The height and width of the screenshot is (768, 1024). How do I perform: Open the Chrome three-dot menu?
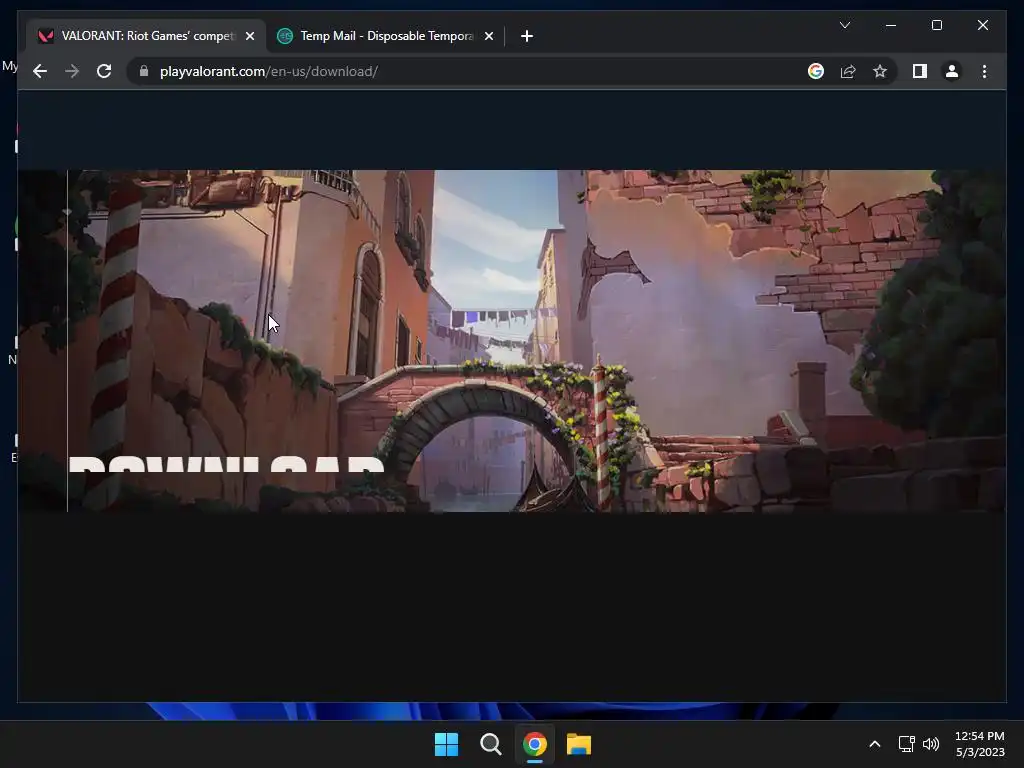tap(984, 71)
